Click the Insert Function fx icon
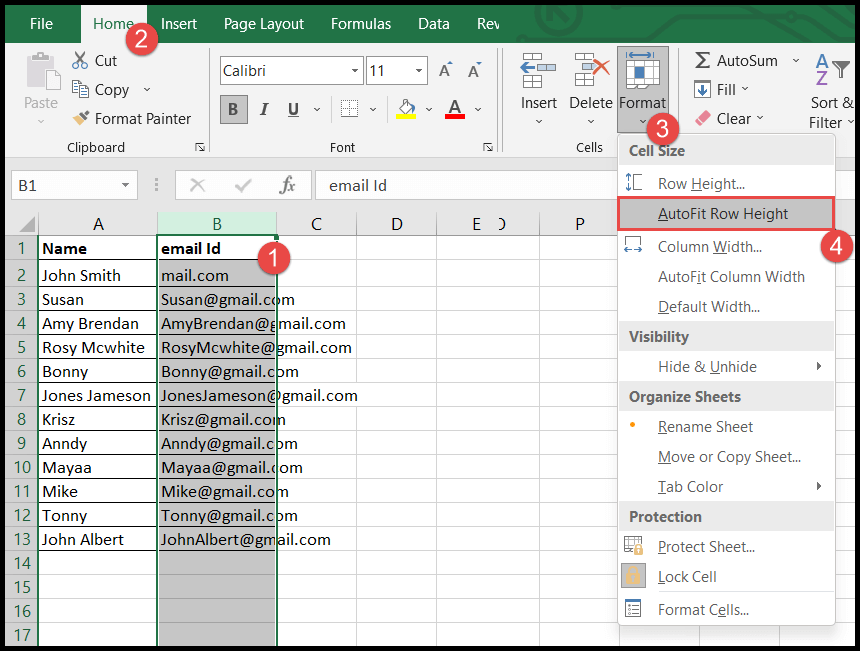The width and height of the screenshot is (860, 651). 287,185
